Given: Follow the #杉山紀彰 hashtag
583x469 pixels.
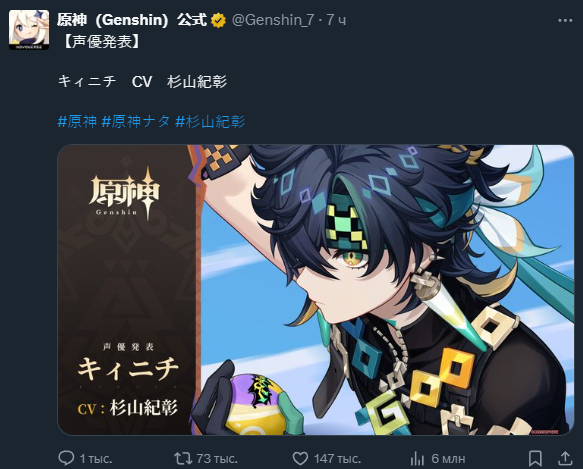Looking at the screenshot, I should click(x=210, y=122).
